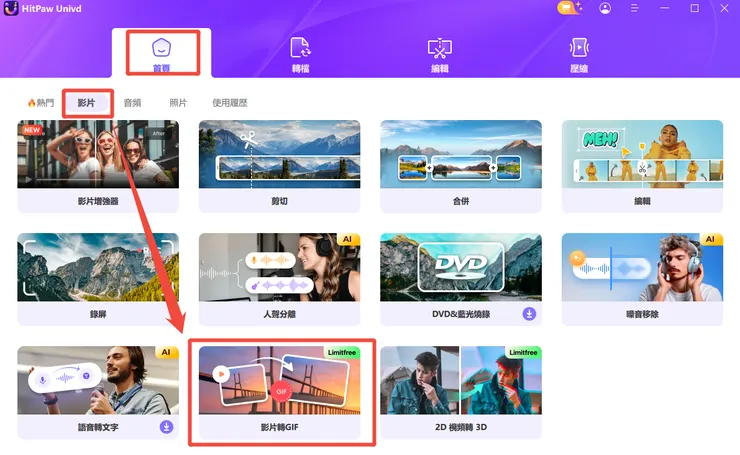This screenshot has width=740, height=455.
Task: Click the scissors edit icon above 編輯
Action: pyautogui.click(x=439, y=48)
